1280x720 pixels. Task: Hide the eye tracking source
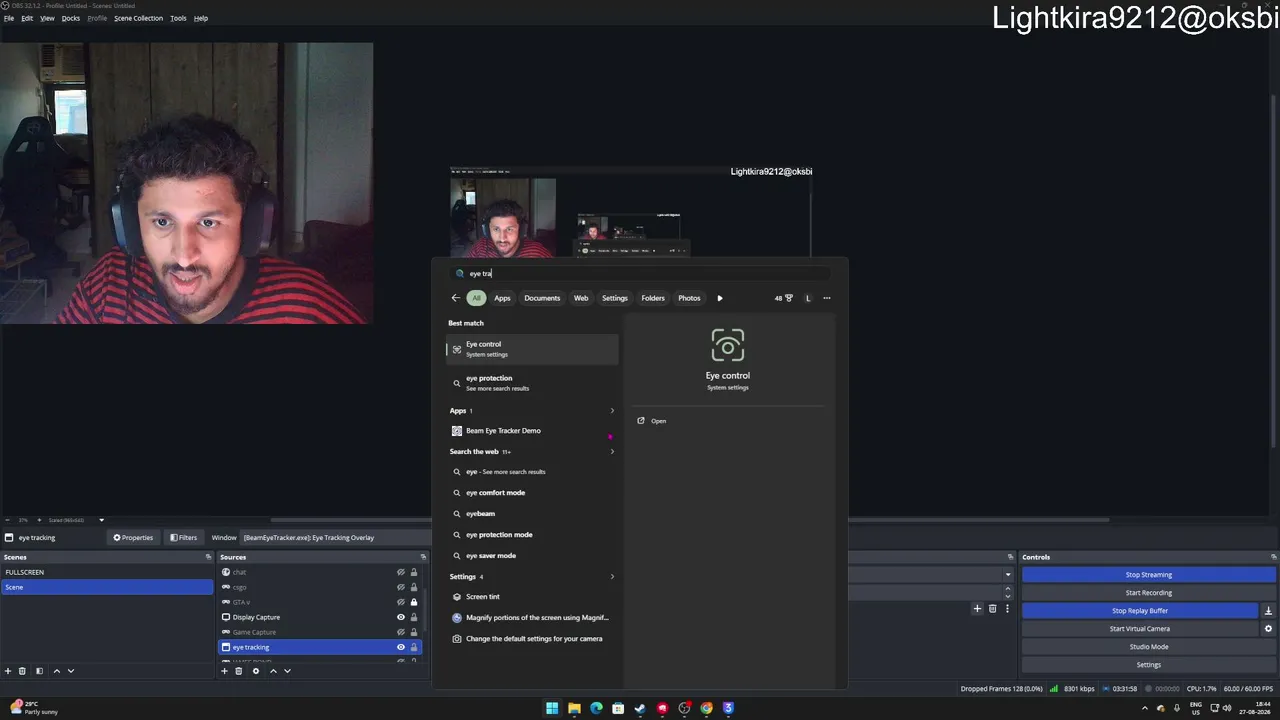point(401,647)
